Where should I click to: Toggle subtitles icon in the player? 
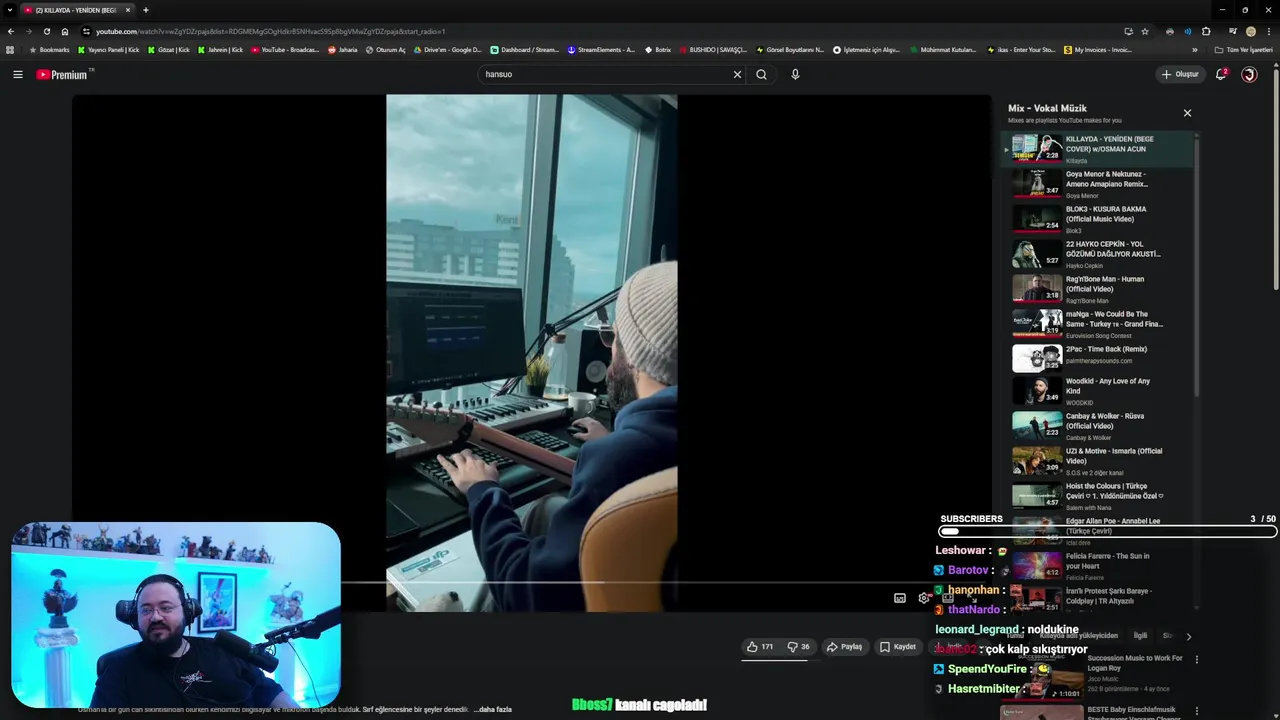click(x=899, y=598)
